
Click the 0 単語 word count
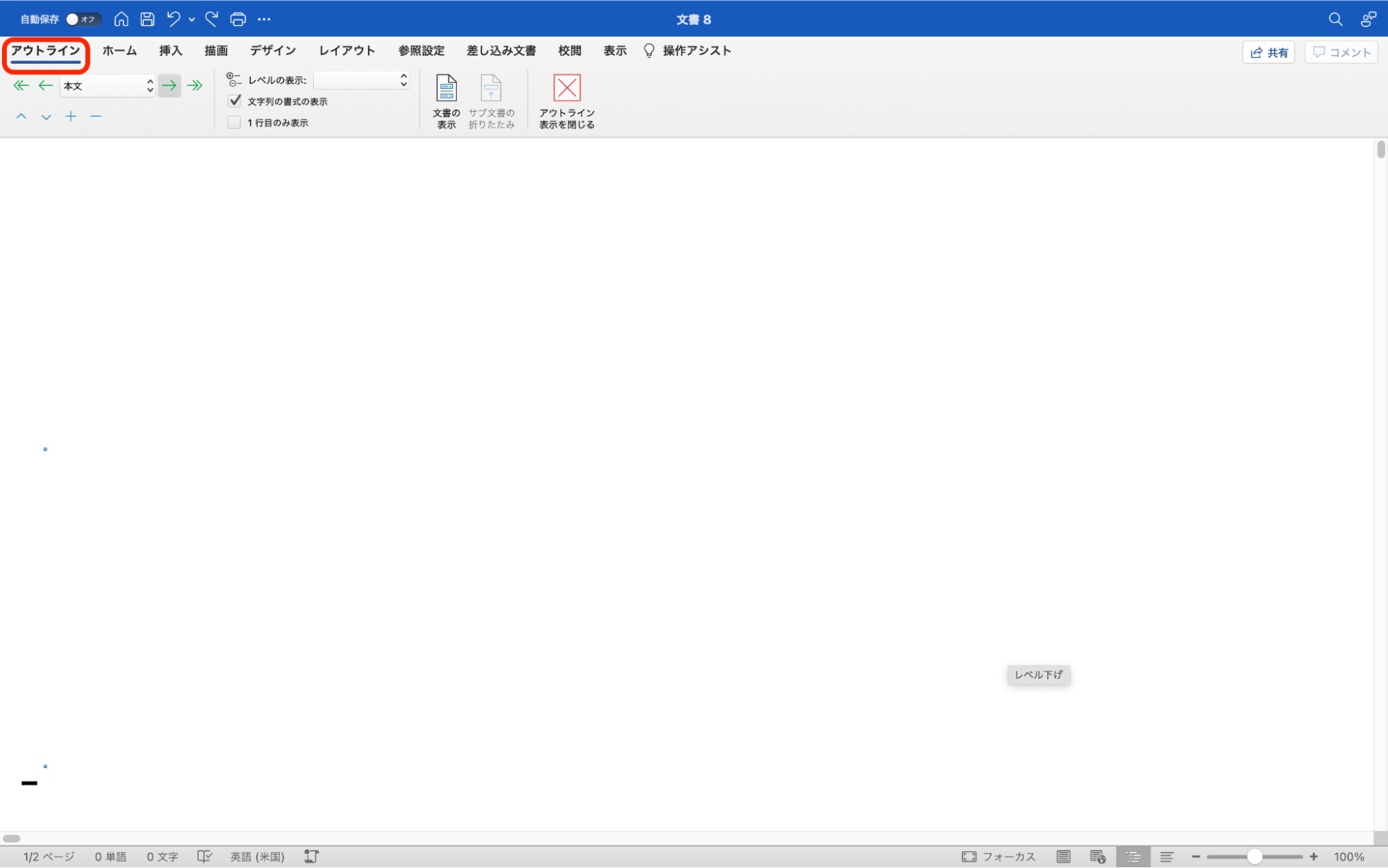pos(110,857)
